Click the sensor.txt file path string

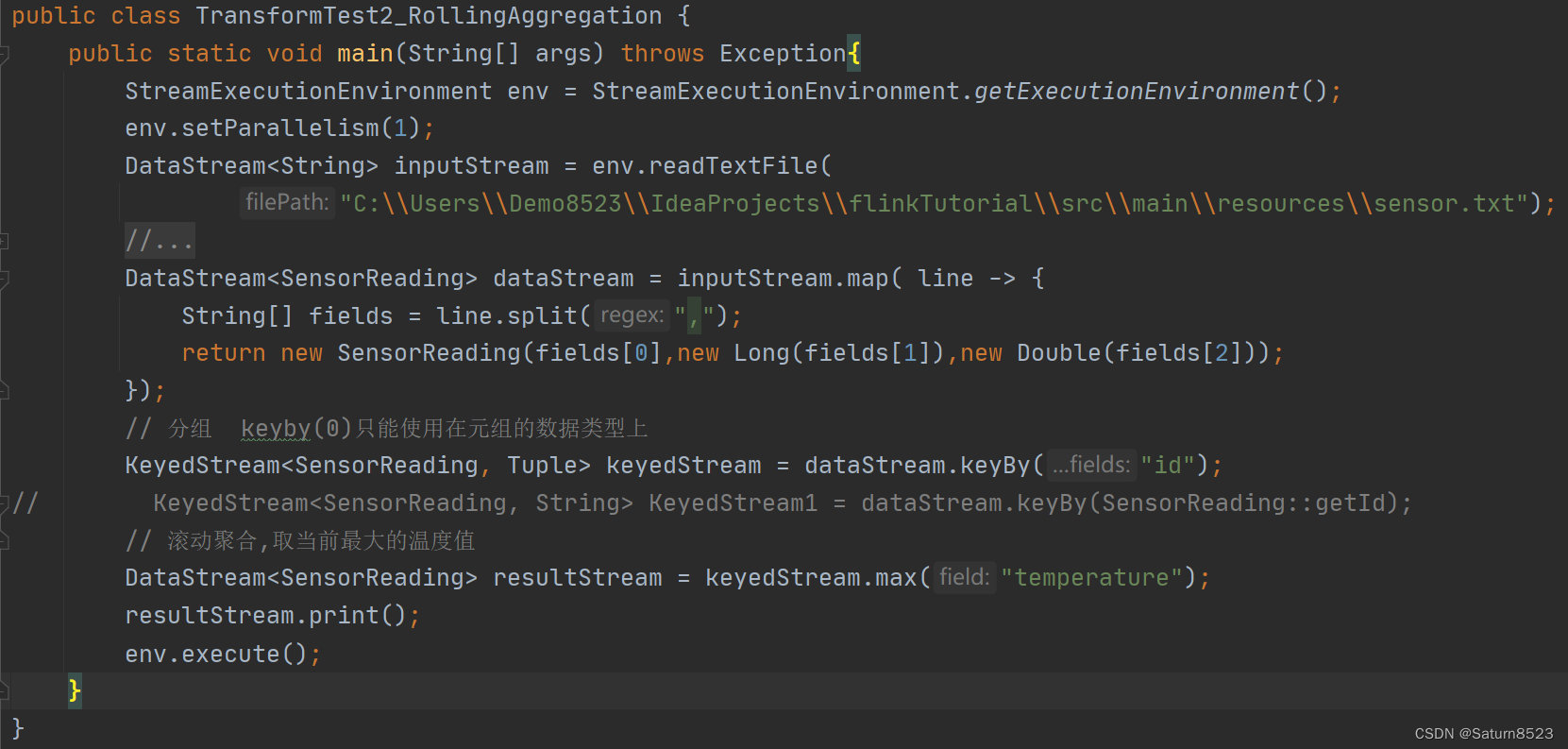(934, 204)
